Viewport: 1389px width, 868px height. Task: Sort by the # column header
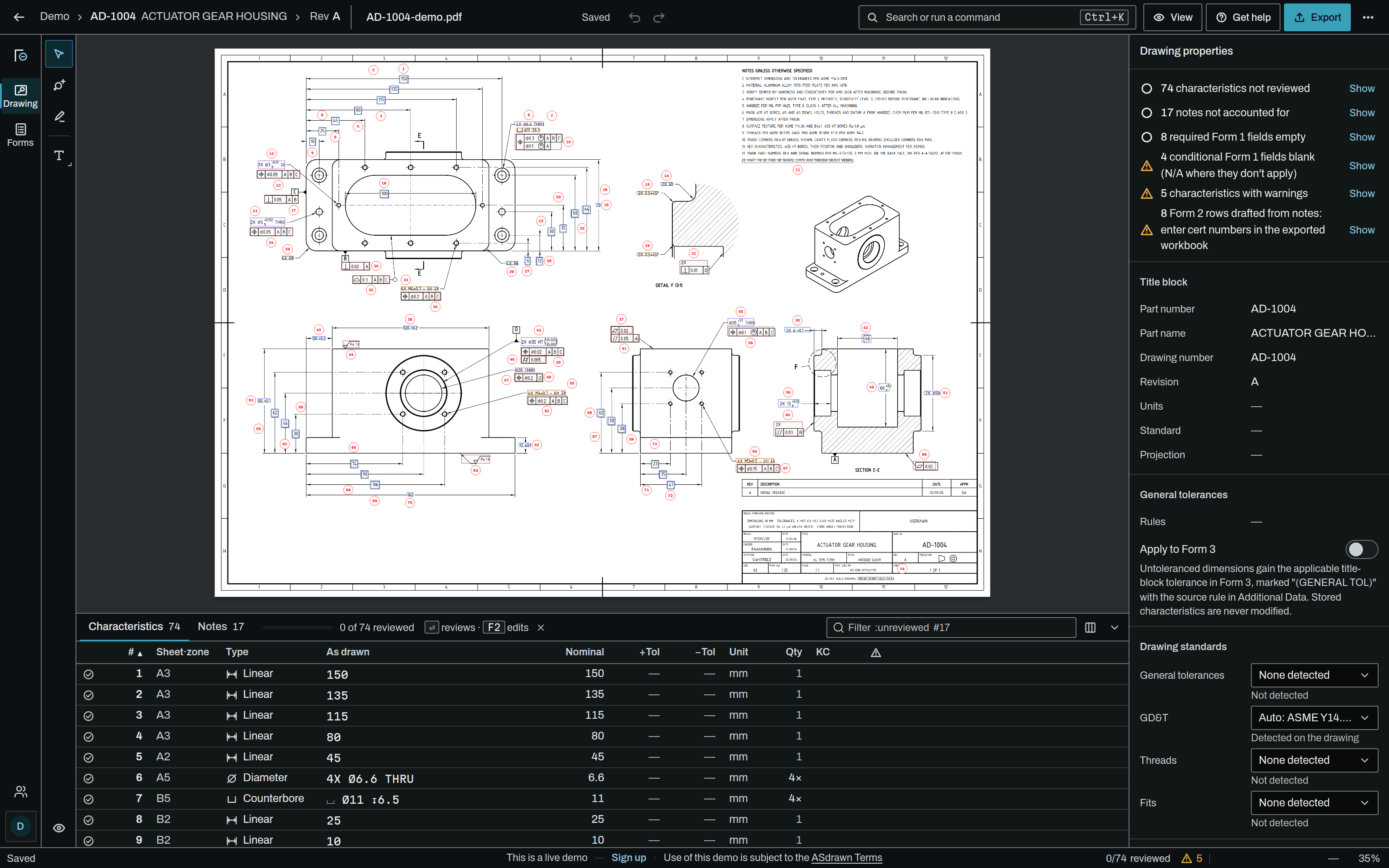(135, 652)
